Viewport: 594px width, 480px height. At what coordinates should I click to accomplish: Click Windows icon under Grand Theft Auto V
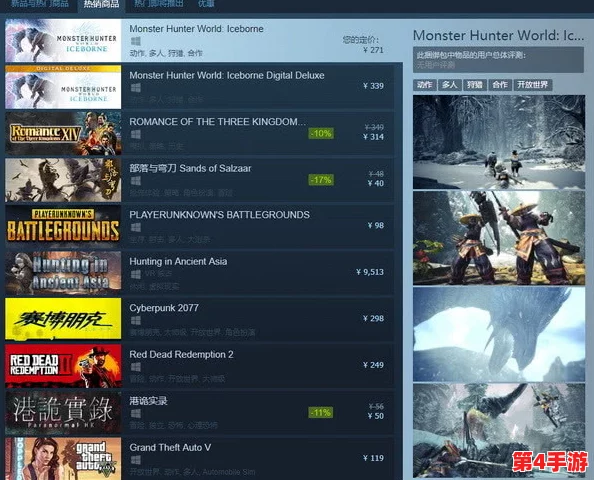136,460
